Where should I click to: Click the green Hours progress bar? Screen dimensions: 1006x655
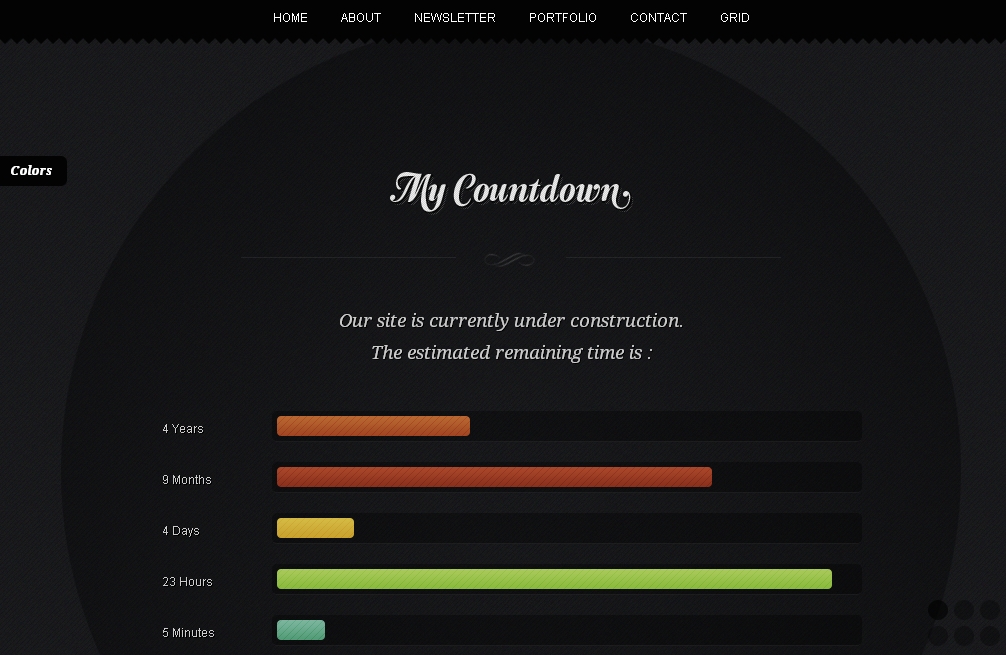click(x=554, y=580)
